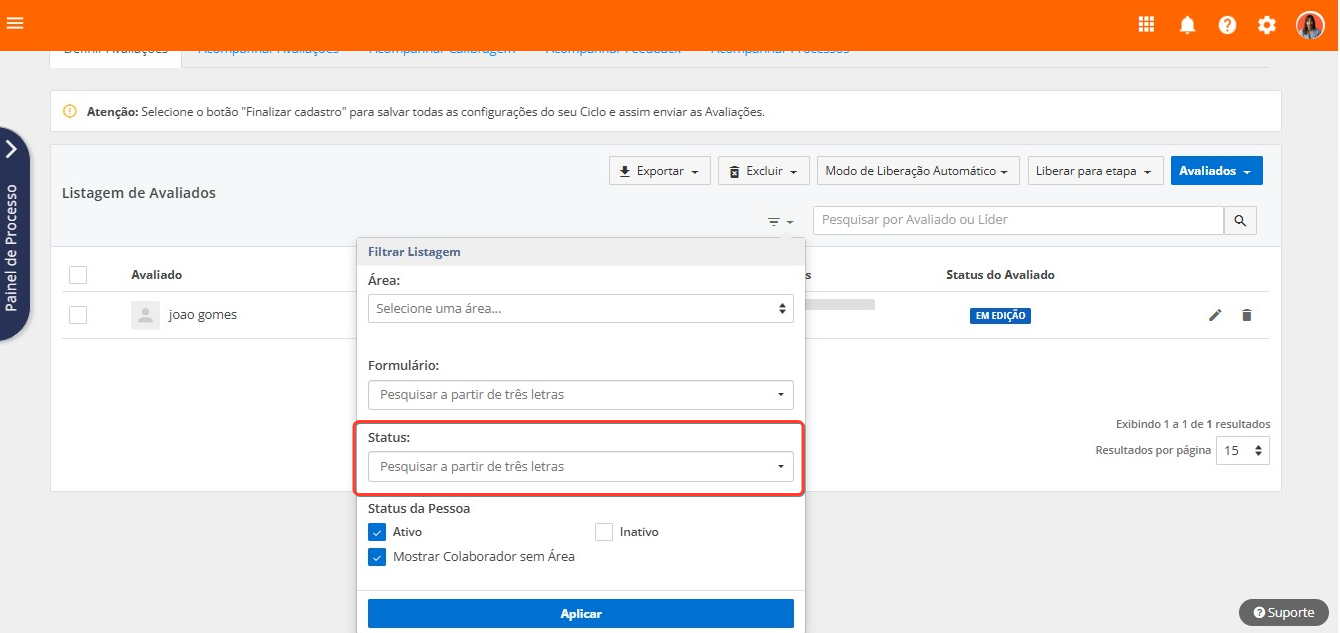This screenshot has width=1340, height=633.
Task: Open the Formulário dropdown
Action: coord(580,395)
